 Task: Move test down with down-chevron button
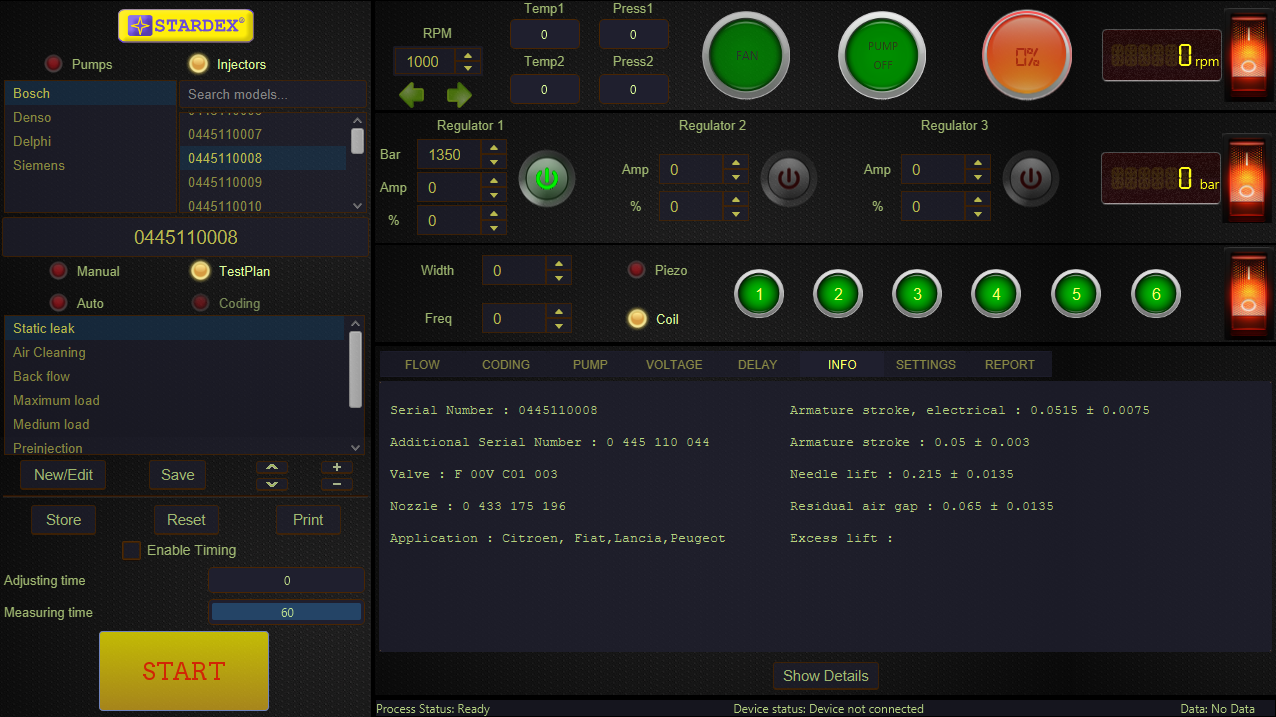tap(272, 484)
